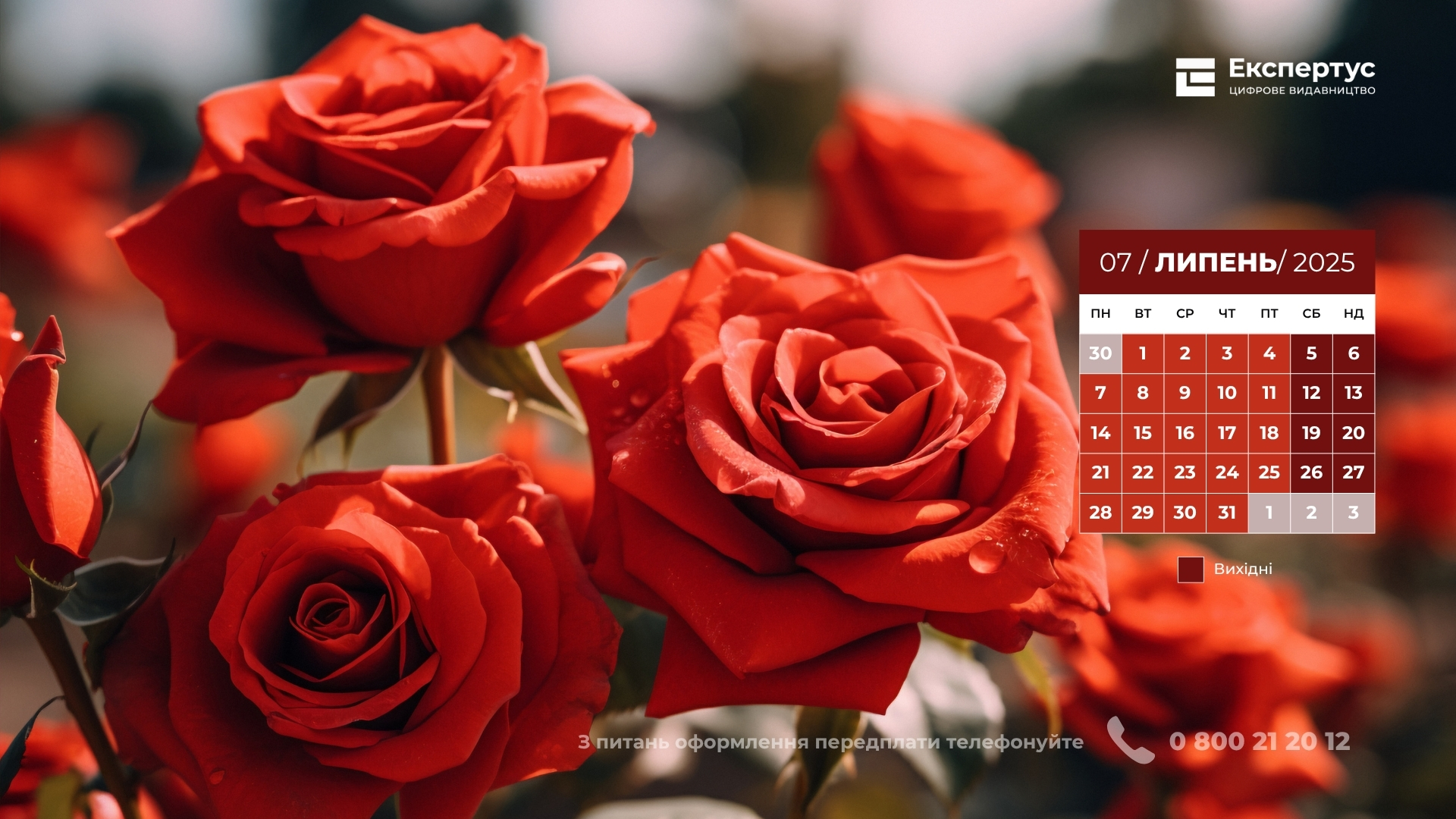Select day 5 in the calendar

1311,353
